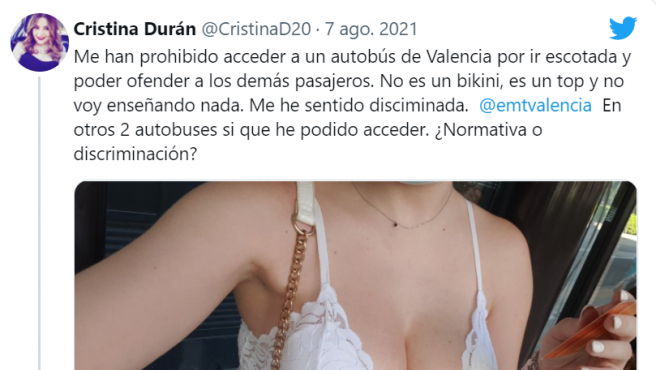656x370 pixels.
Task: Click the word "Valencia" in the tweet text
Action: 459,57
